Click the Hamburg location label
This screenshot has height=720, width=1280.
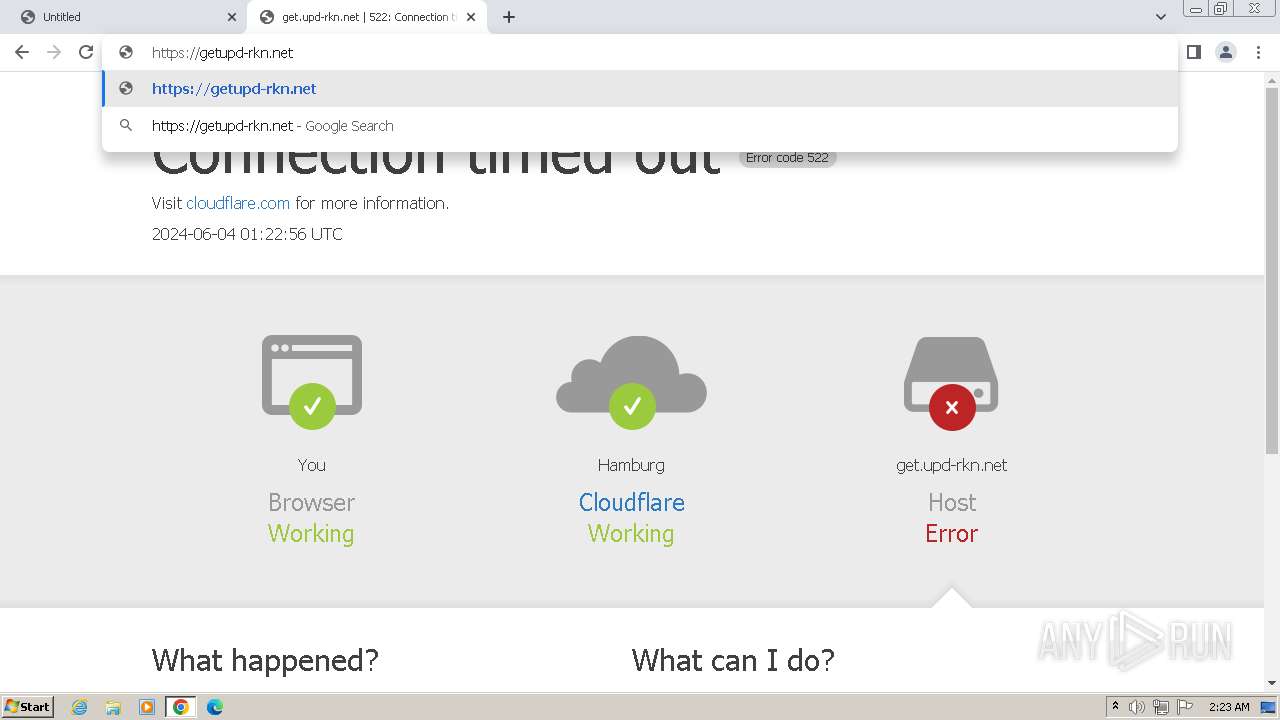point(631,465)
